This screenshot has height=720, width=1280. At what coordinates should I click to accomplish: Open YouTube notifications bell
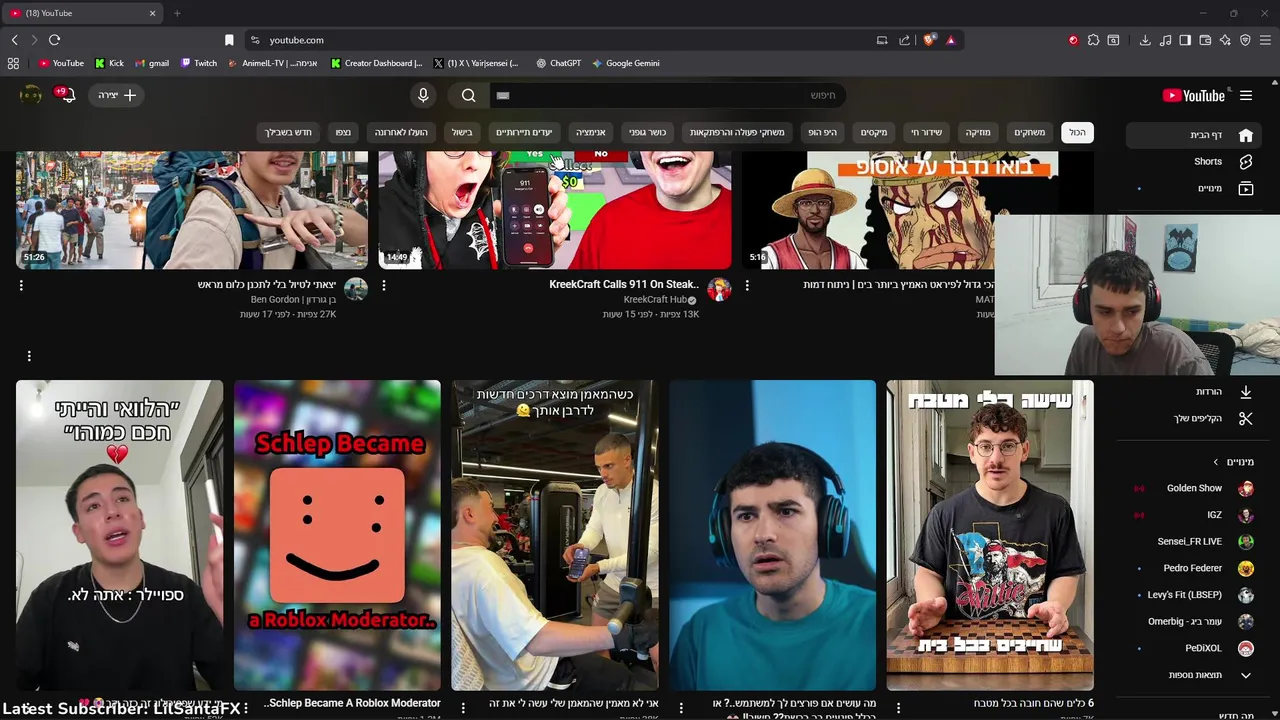click(67, 95)
